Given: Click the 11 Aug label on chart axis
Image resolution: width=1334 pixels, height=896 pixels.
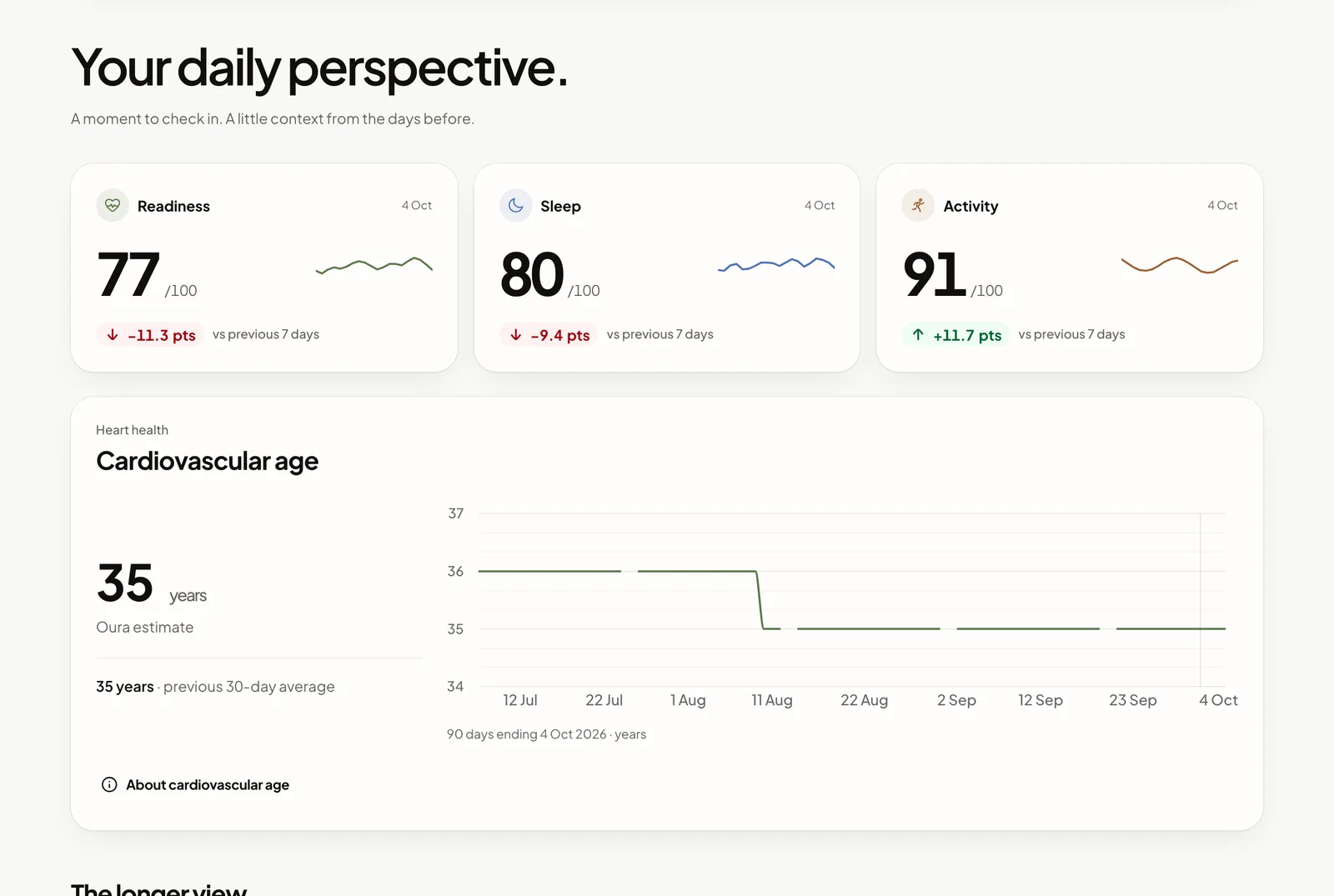Looking at the screenshot, I should [x=772, y=700].
